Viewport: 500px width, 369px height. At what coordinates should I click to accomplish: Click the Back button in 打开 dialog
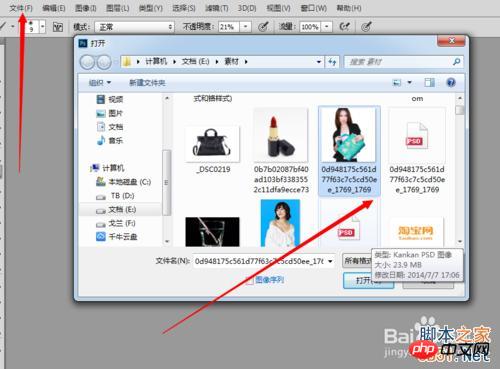88,62
